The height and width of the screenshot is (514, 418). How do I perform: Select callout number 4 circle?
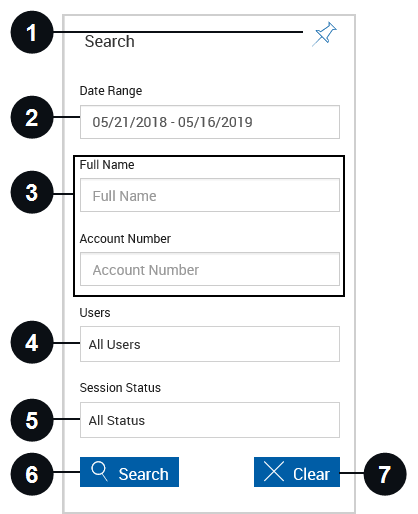coord(32,342)
